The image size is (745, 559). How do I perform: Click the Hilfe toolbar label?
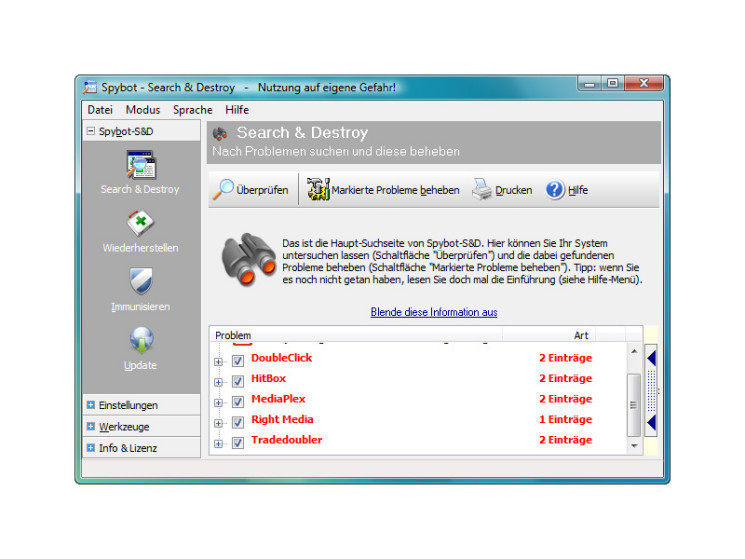(x=578, y=190)
